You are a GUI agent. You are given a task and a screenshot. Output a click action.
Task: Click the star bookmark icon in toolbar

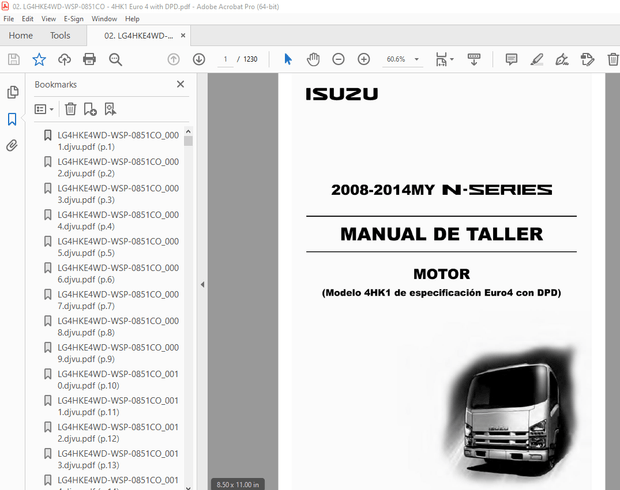[39, 59]
